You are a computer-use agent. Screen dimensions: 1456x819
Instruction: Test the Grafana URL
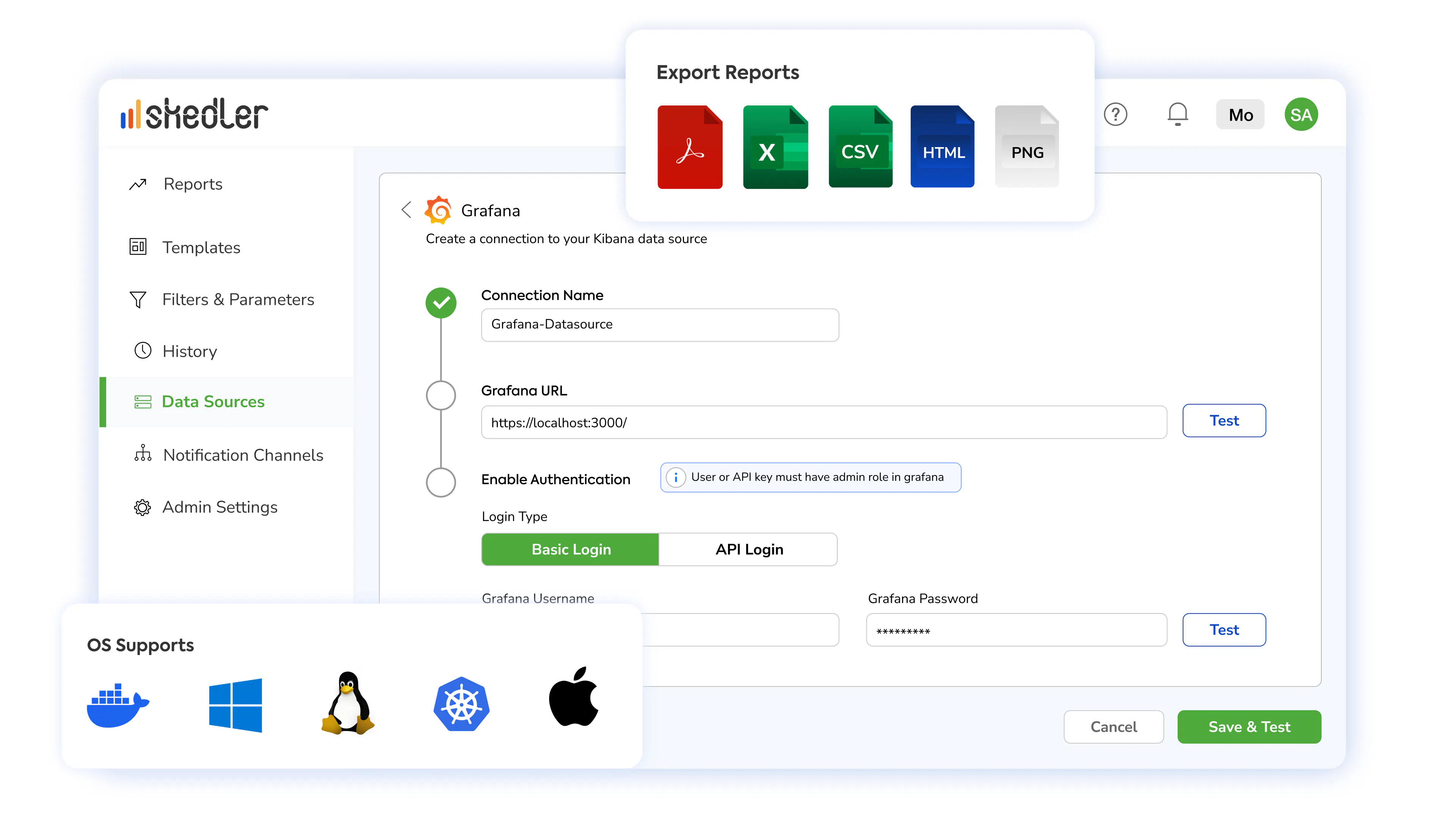1224,420
